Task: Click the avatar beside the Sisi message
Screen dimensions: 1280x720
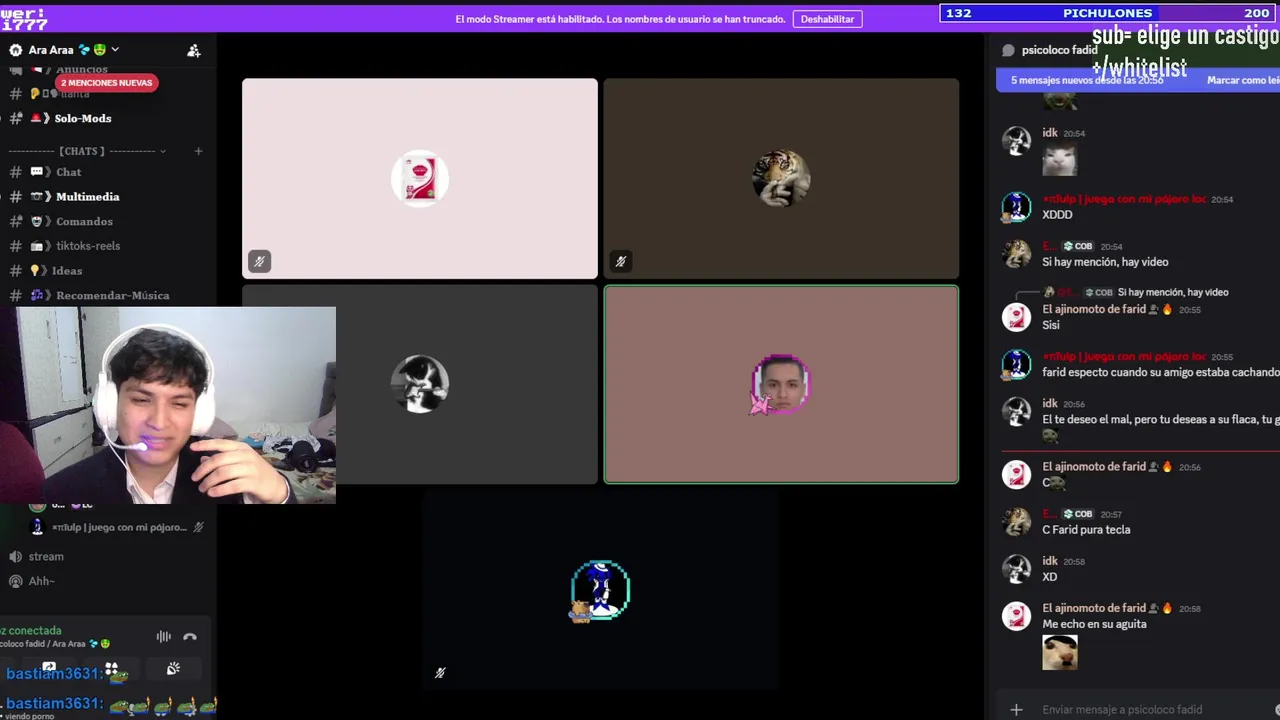Action: [1017, 317]
